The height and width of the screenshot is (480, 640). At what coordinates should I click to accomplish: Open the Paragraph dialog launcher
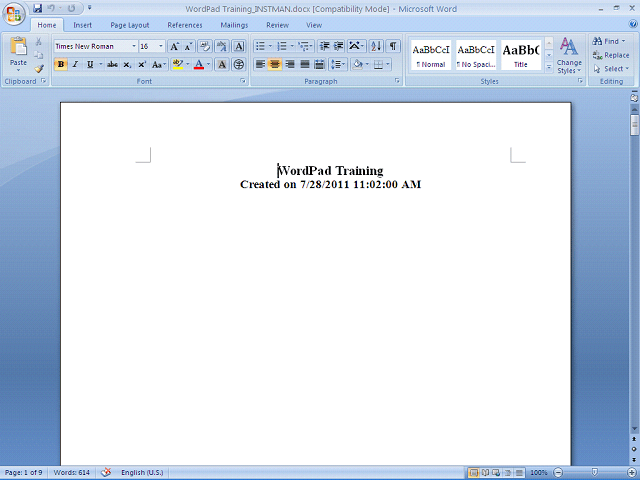(x=397, y=81)
